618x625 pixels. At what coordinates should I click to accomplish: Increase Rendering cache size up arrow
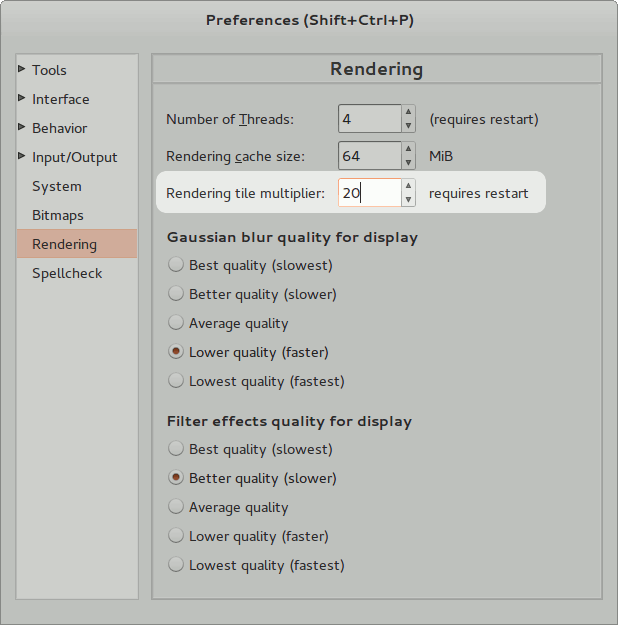click(x=408, y=149)
